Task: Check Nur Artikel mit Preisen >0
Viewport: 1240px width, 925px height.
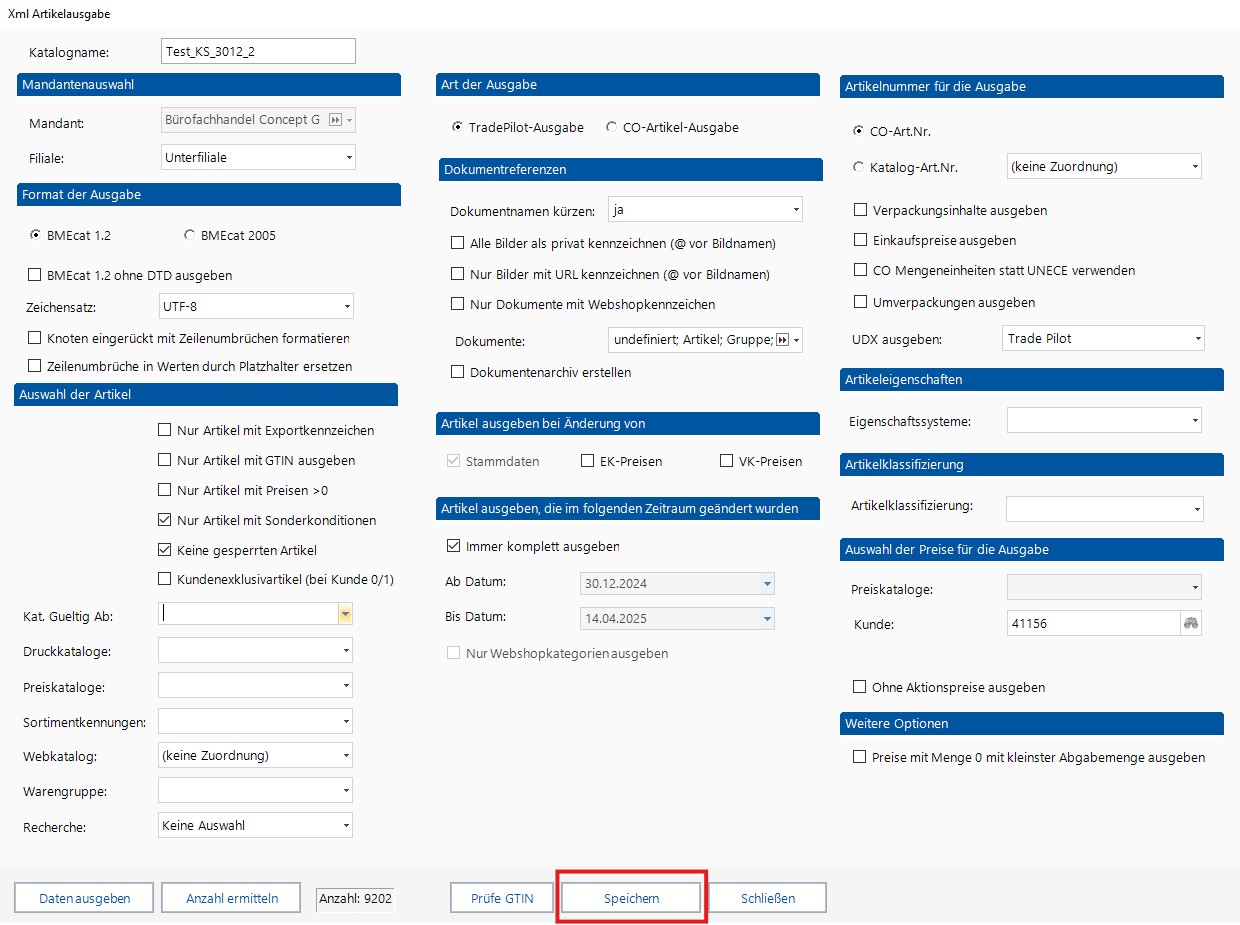Action: pyautogui.click(x=165, y=490)
